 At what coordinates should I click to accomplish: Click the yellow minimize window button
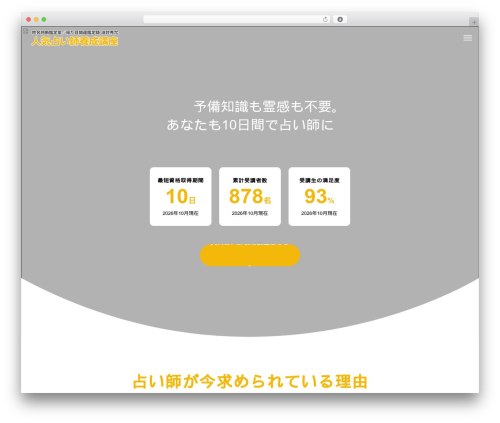click(36, 20)
